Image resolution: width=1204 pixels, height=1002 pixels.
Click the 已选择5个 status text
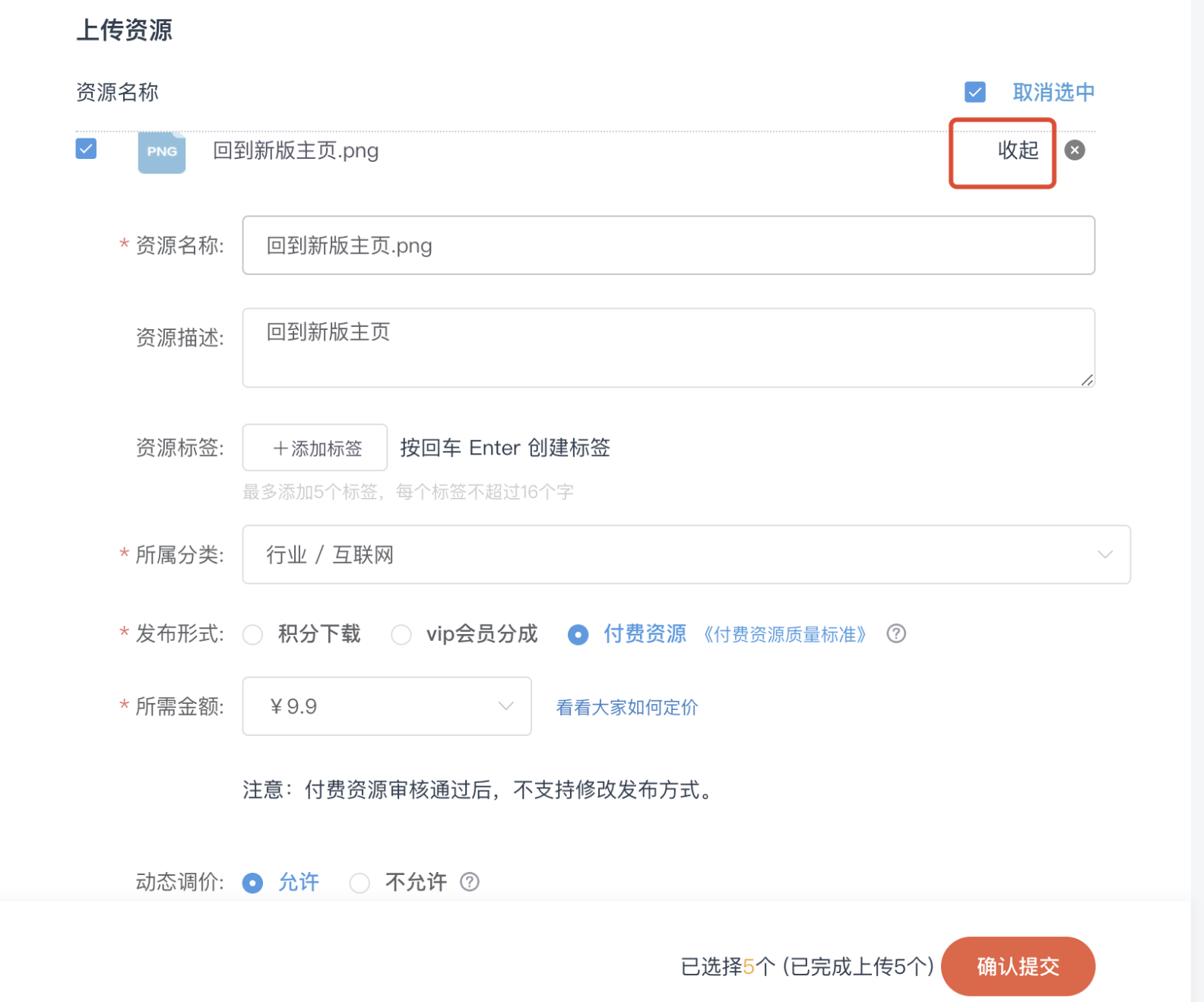pos(727,966)
